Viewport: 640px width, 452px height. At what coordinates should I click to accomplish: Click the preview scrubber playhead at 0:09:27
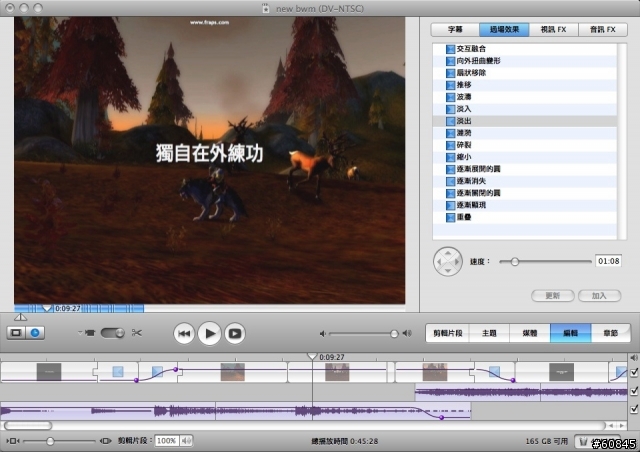coord(47,308)
